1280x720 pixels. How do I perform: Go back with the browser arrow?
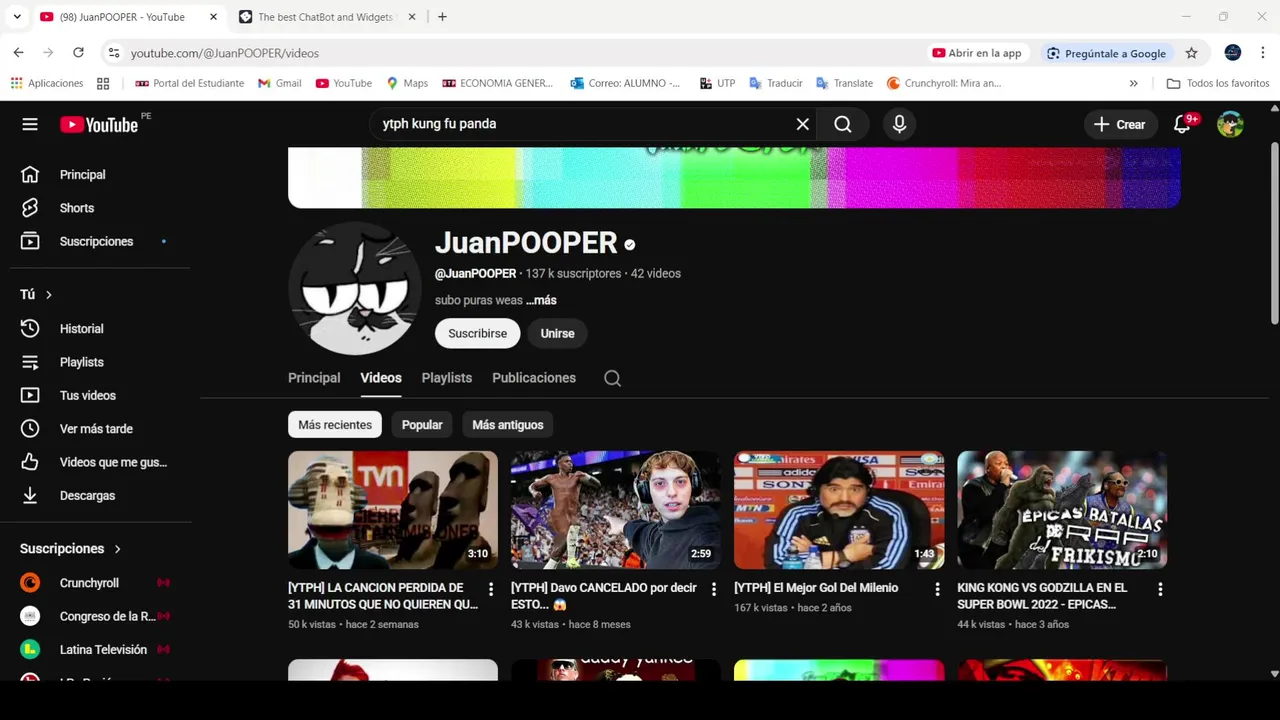18,53
